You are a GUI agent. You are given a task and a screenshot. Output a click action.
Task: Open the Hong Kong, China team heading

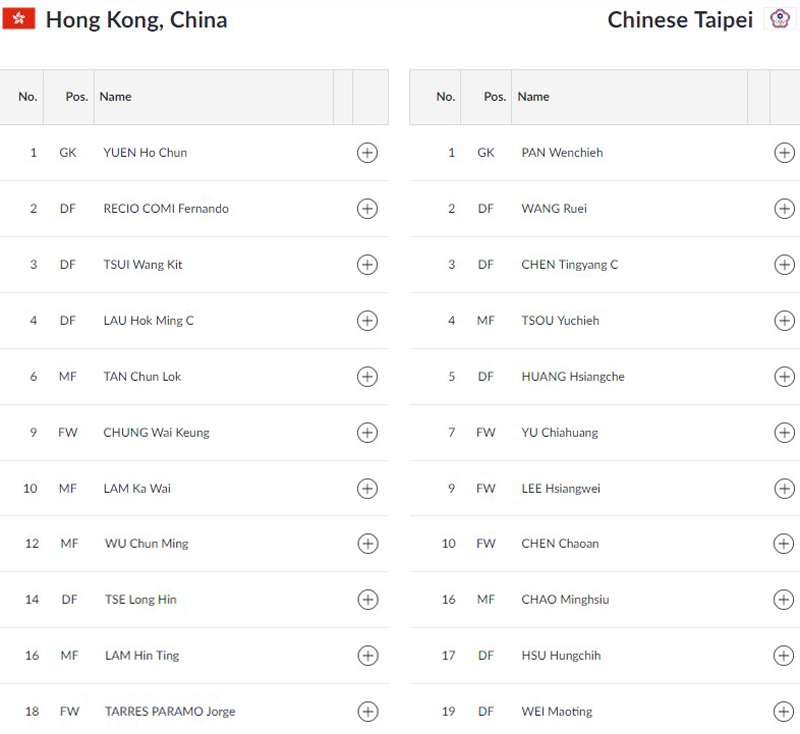(136, 20)
